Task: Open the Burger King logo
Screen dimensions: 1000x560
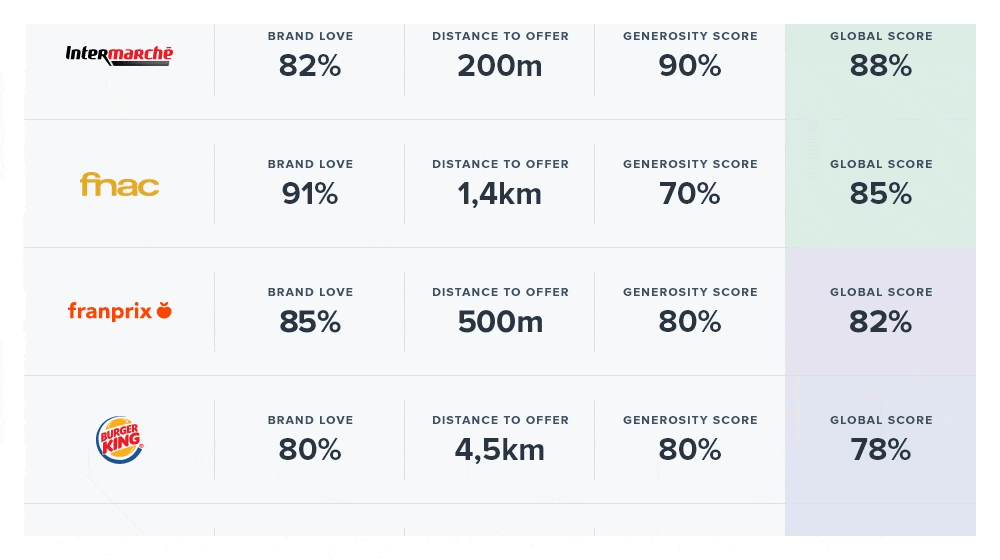Action: pyautogui.click(x=119, y=439)
